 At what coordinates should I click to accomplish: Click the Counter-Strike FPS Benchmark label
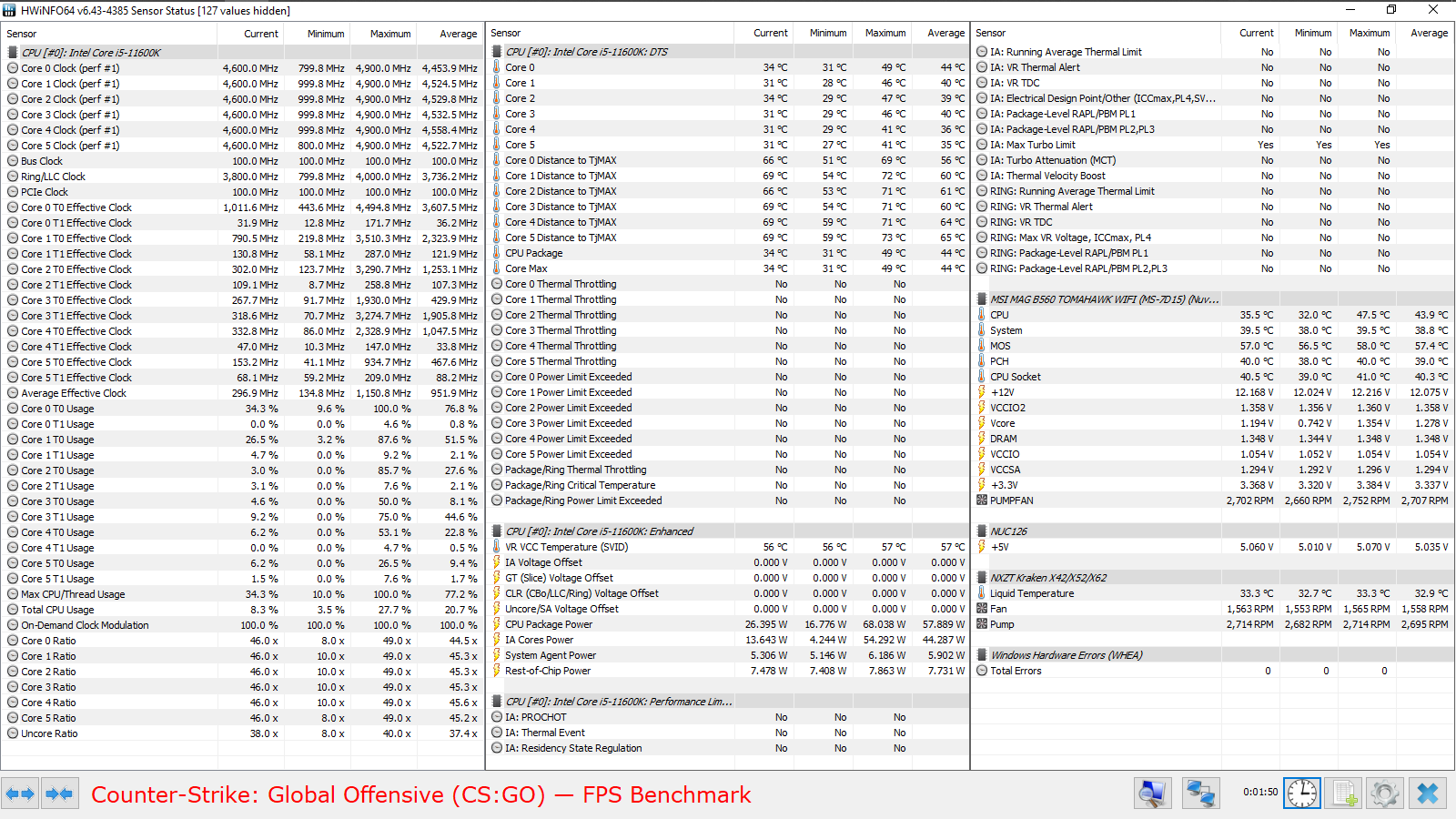click(421, 794)
